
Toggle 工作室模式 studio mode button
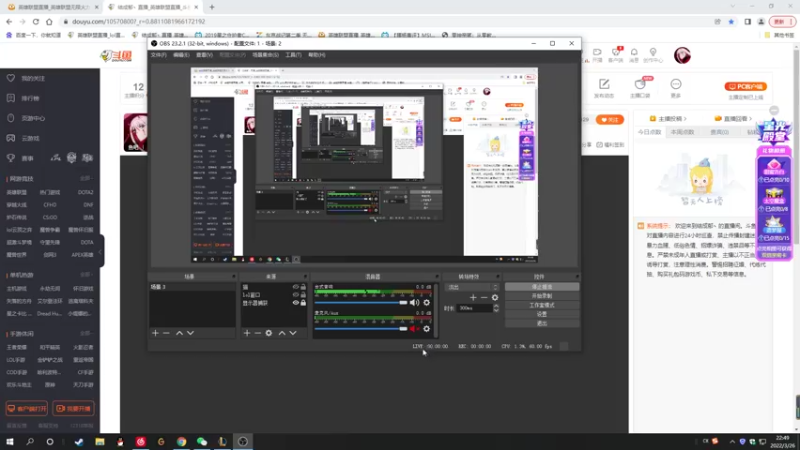click(x=542, y=305)
